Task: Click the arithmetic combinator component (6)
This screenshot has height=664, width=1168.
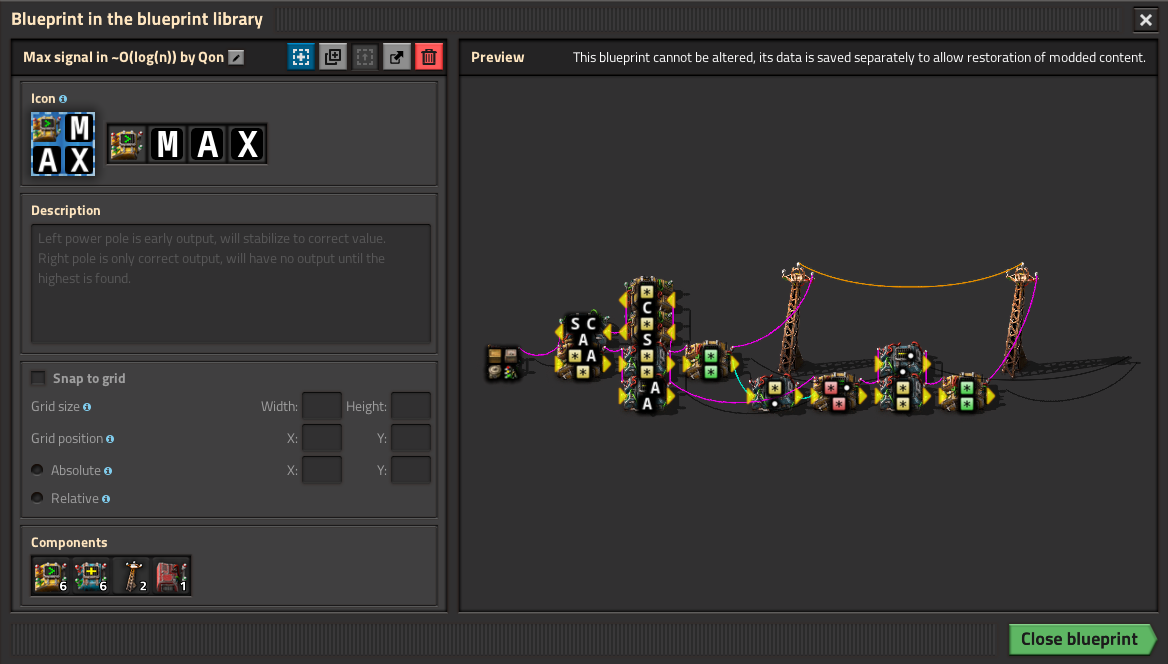Action: tap(91, 575)
